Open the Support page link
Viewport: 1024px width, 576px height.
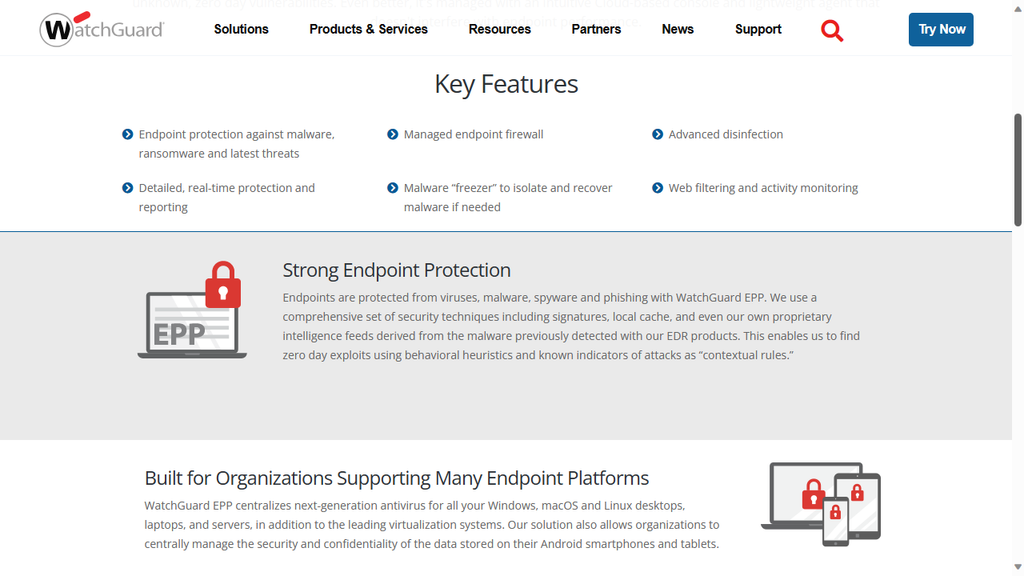pos(758,29)
